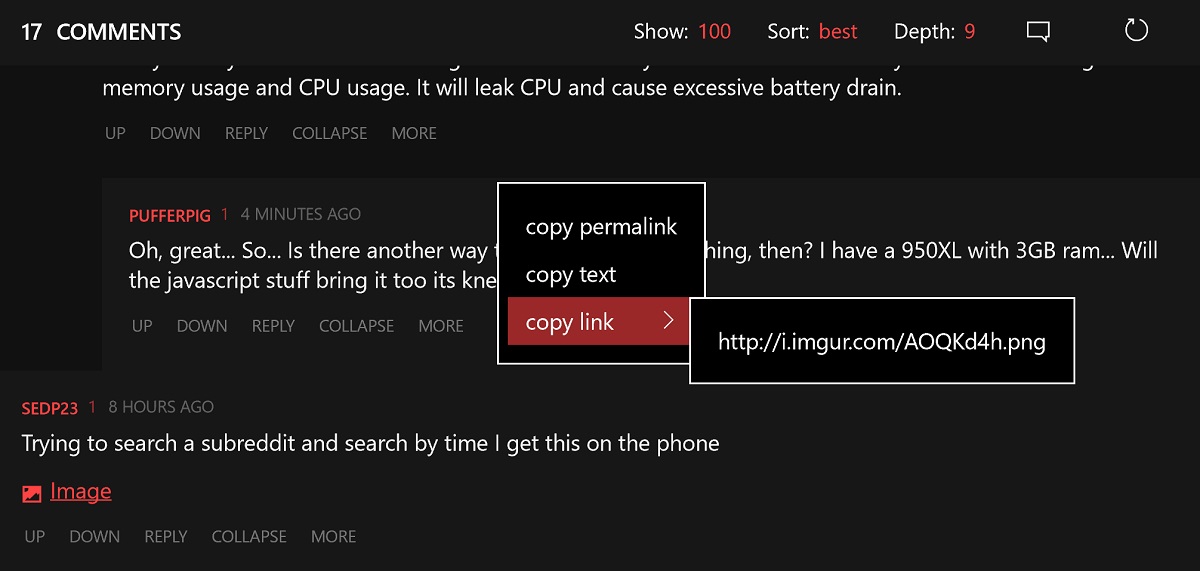
Task: Change the Show count value 100
Action: (714, 32)
